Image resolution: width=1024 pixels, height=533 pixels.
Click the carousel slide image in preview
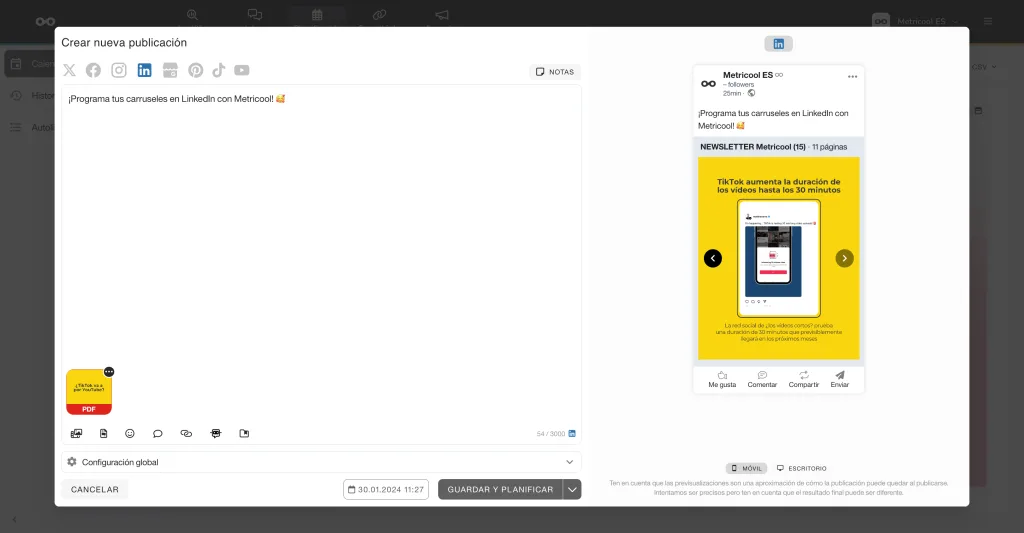tap(778, 258)
